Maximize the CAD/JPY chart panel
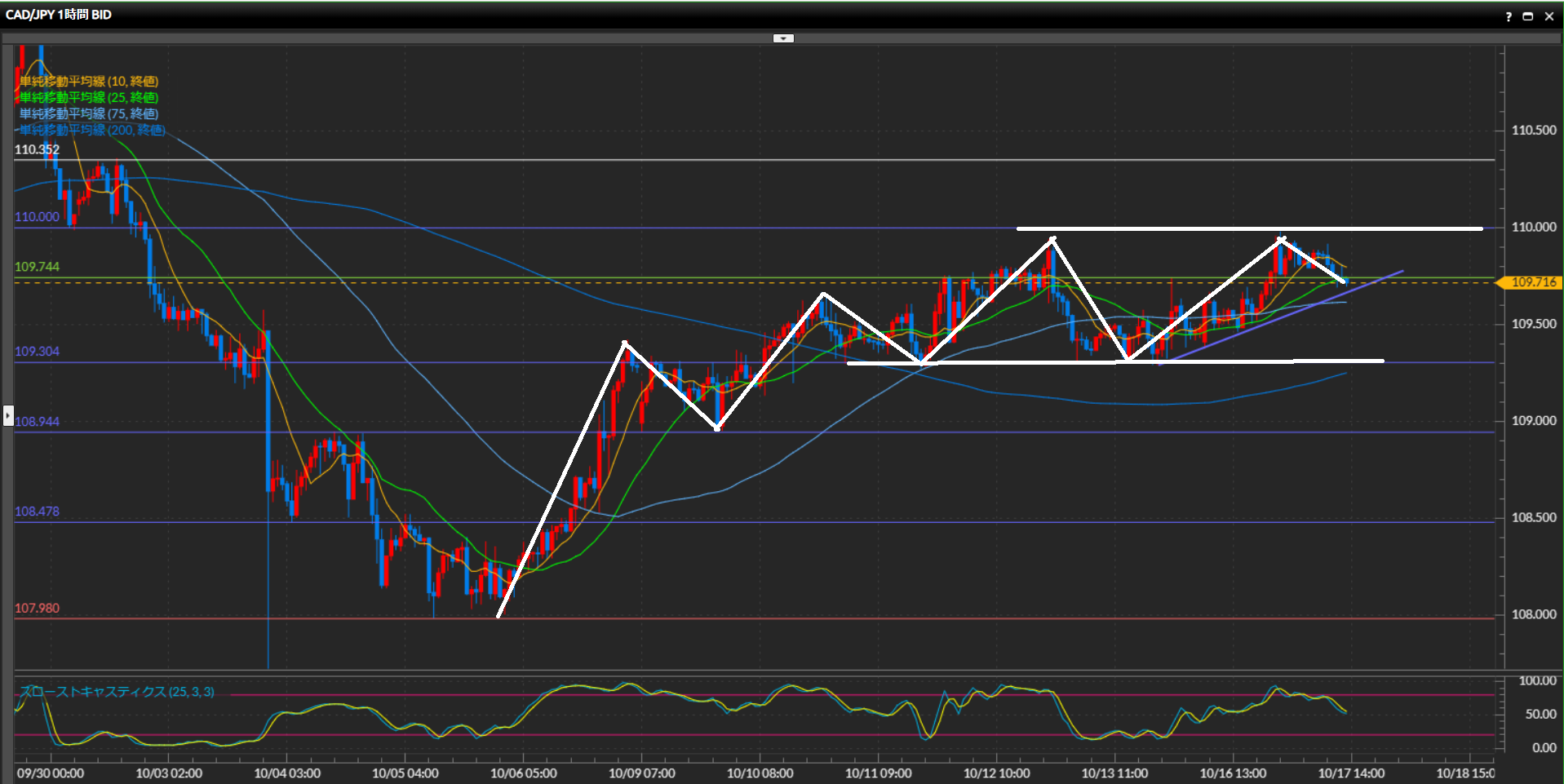Screen dimensions: 1564x784 [x=1528, y=16]
